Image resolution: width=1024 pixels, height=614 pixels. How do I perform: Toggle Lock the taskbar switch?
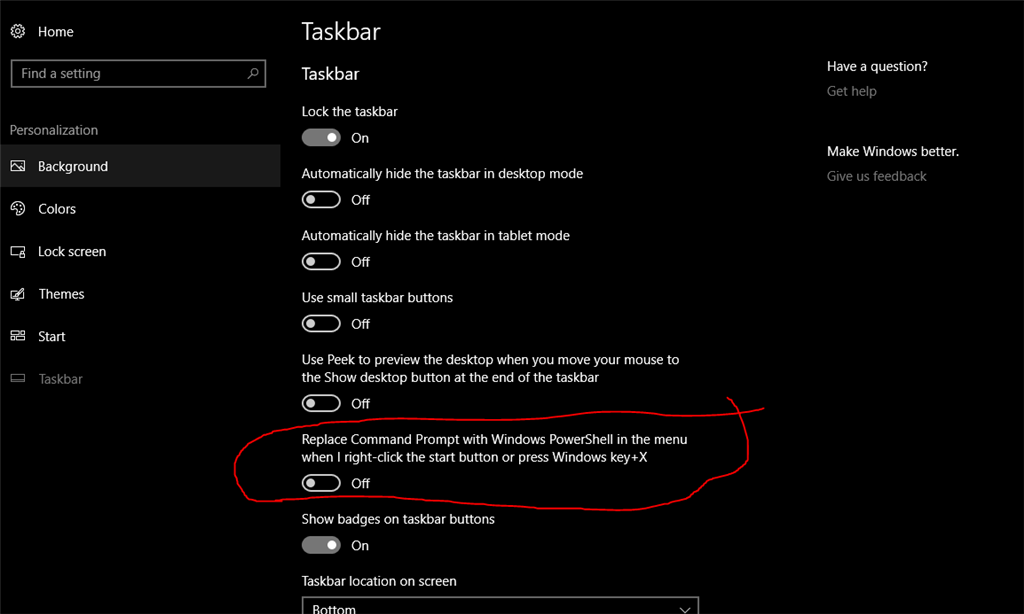(321, 137)
